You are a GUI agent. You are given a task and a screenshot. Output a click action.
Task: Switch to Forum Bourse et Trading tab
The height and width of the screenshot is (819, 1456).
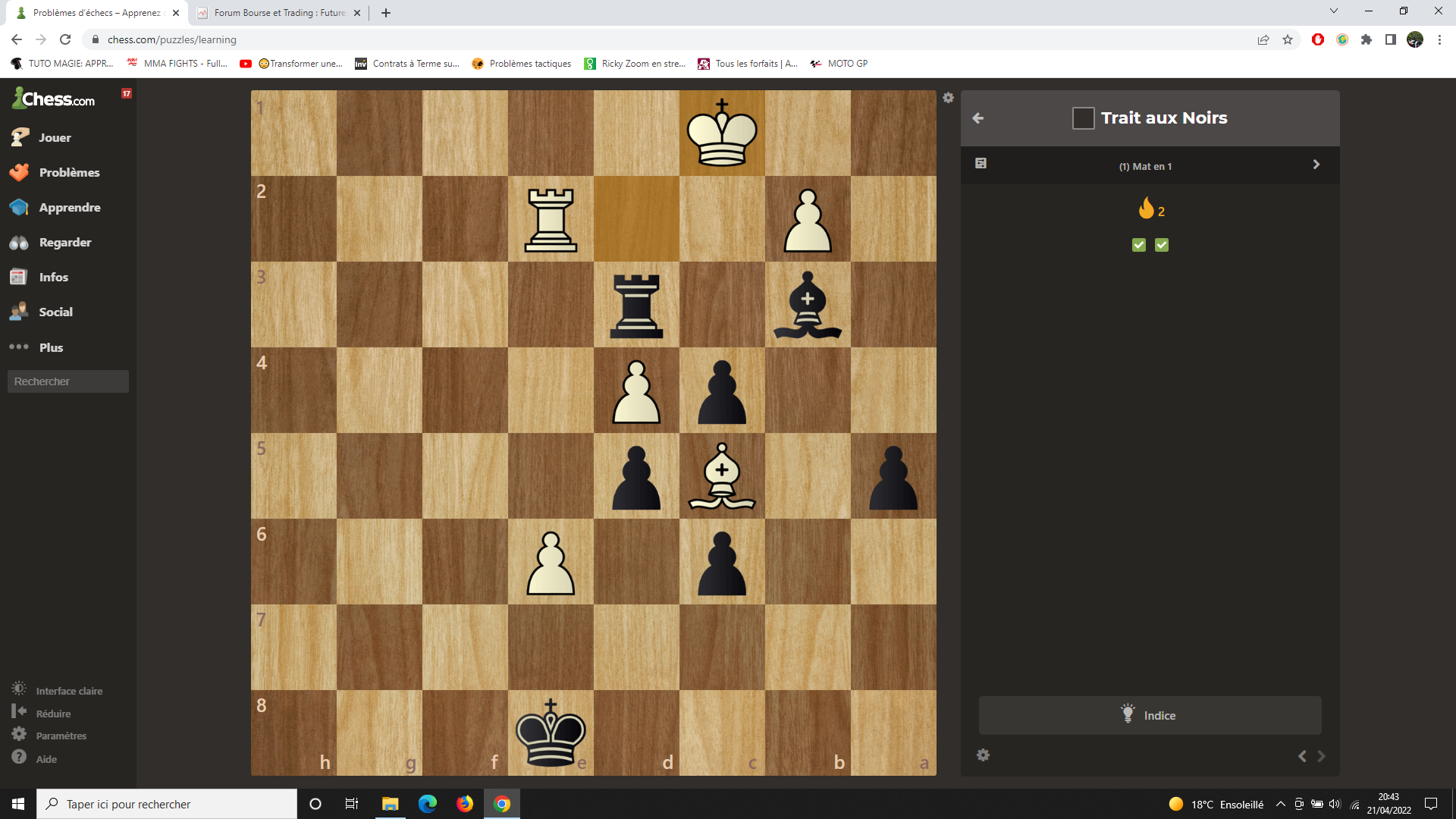point(278,13)
